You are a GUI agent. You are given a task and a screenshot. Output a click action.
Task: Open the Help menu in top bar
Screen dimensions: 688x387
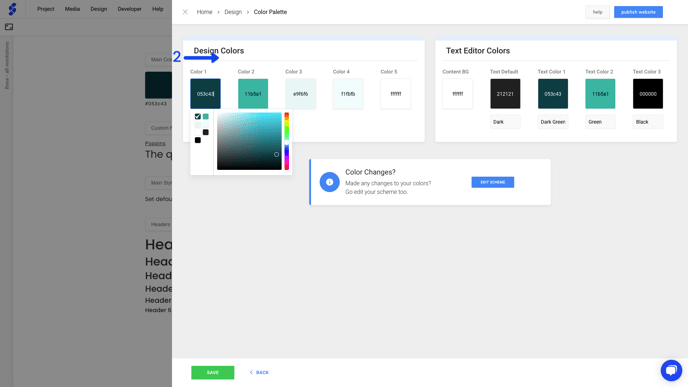(x=158, y=9)
